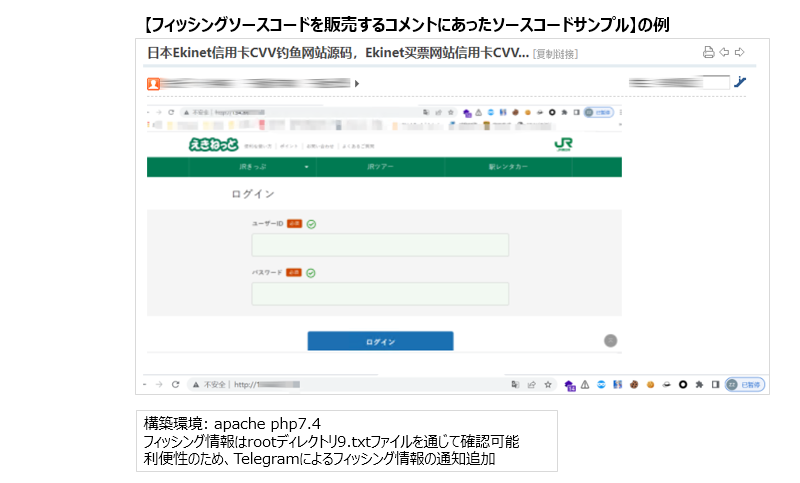
Task: Open purple extension icon in bottom toolbar
Action: [x=570, y=386]
